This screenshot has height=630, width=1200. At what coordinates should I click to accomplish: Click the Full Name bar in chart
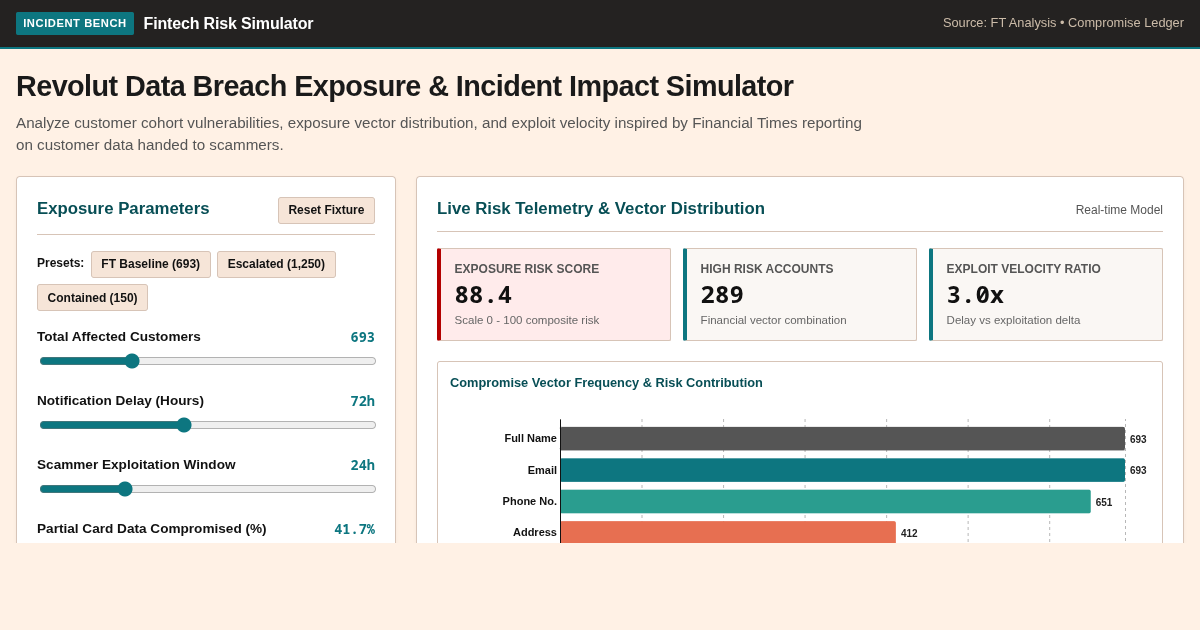(x=843, y=439)
